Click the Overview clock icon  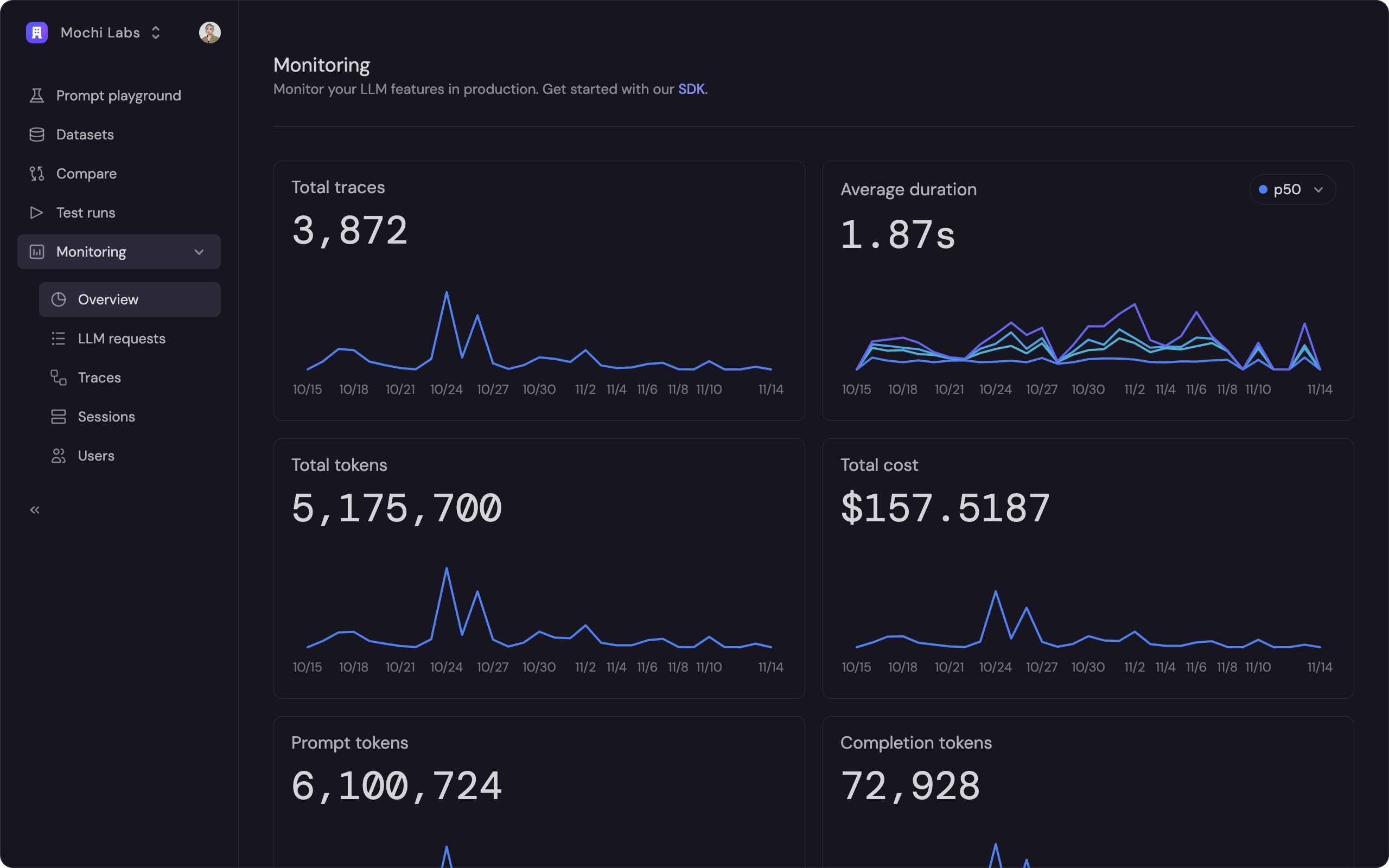click(x=59, y=299)
